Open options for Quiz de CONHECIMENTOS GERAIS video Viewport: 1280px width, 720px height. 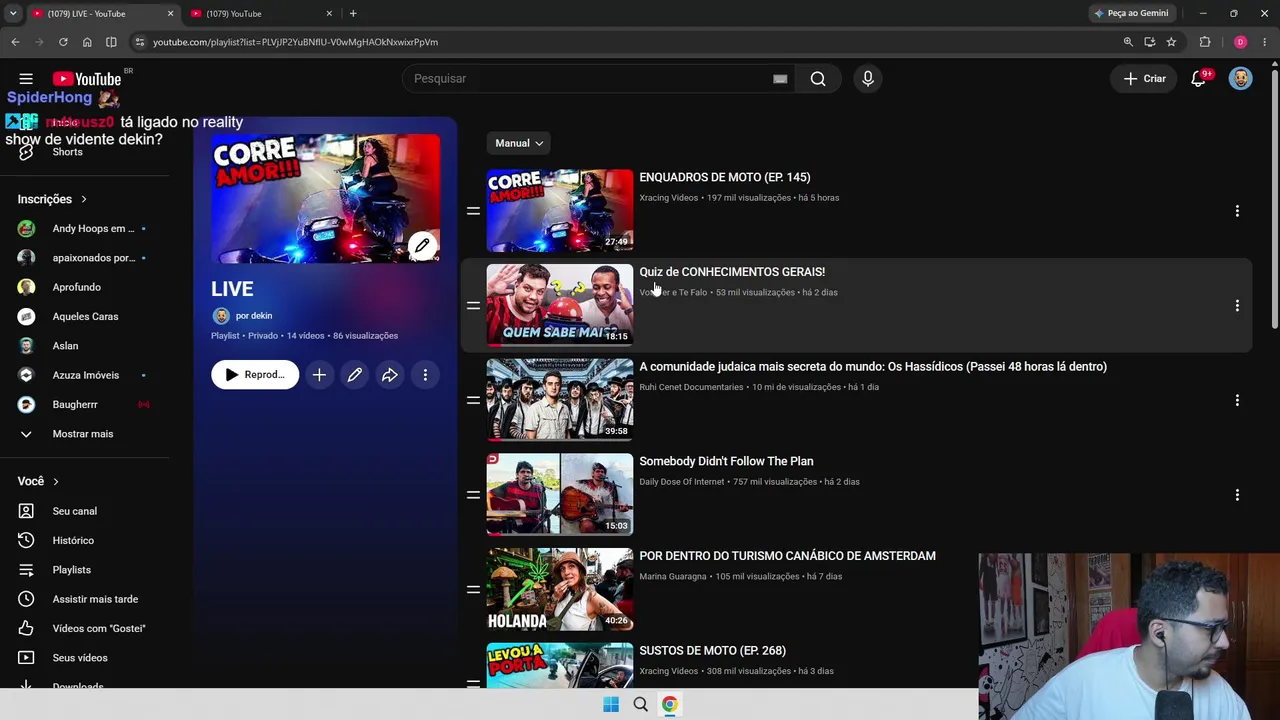point(1237,306)
